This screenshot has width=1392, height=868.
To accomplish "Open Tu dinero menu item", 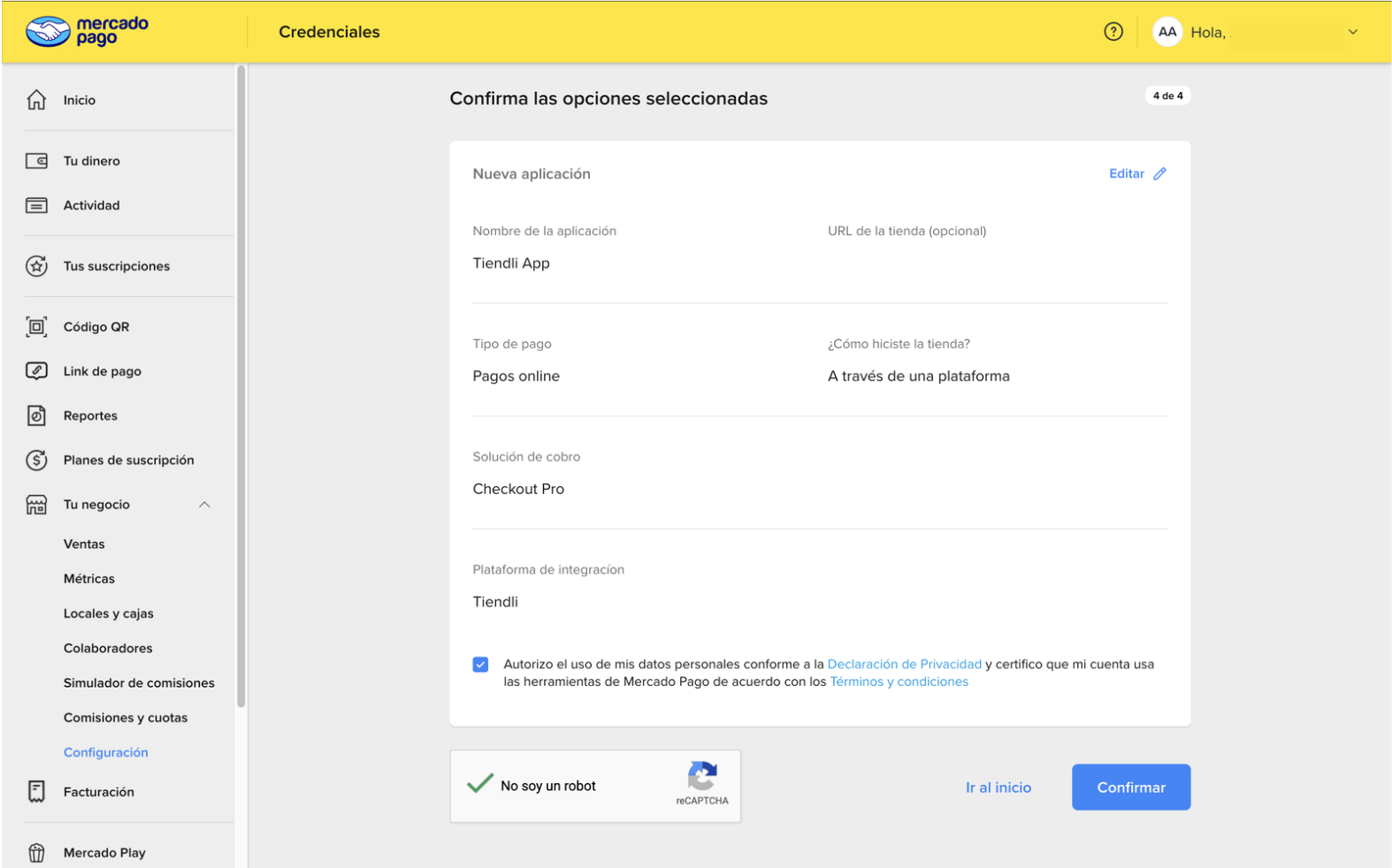I will (92, 161).
